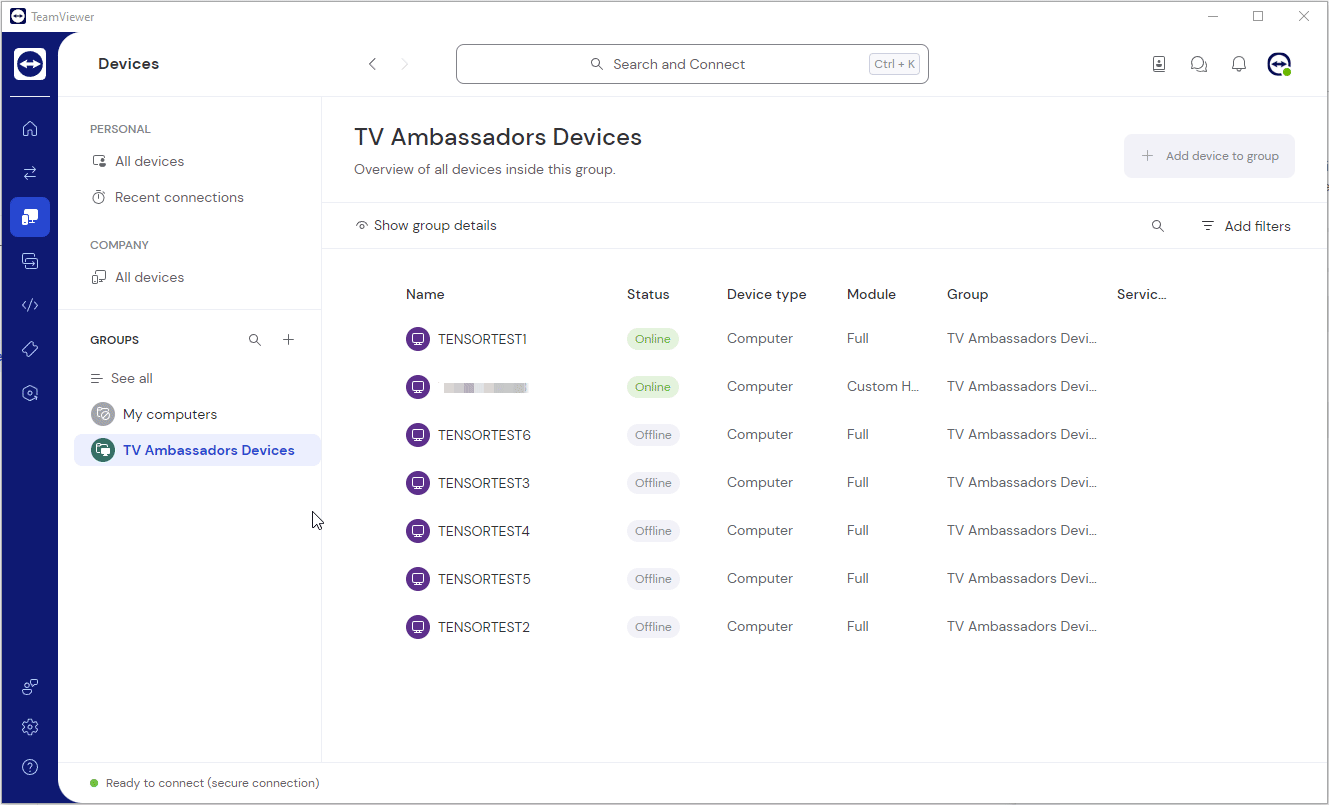Click Offline status badge of TENSORTEST4

point(653,531)
